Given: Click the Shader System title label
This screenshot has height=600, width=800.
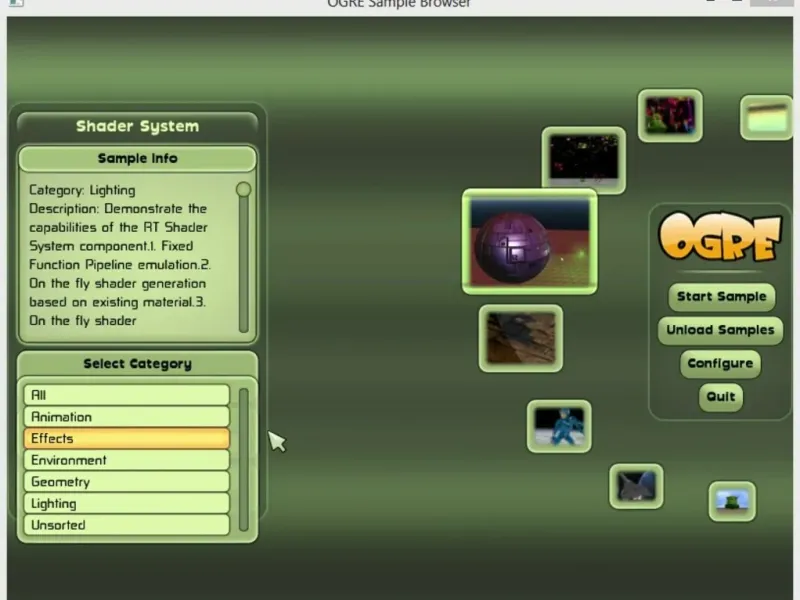Looking at the screenshot, I should [137, 126].
